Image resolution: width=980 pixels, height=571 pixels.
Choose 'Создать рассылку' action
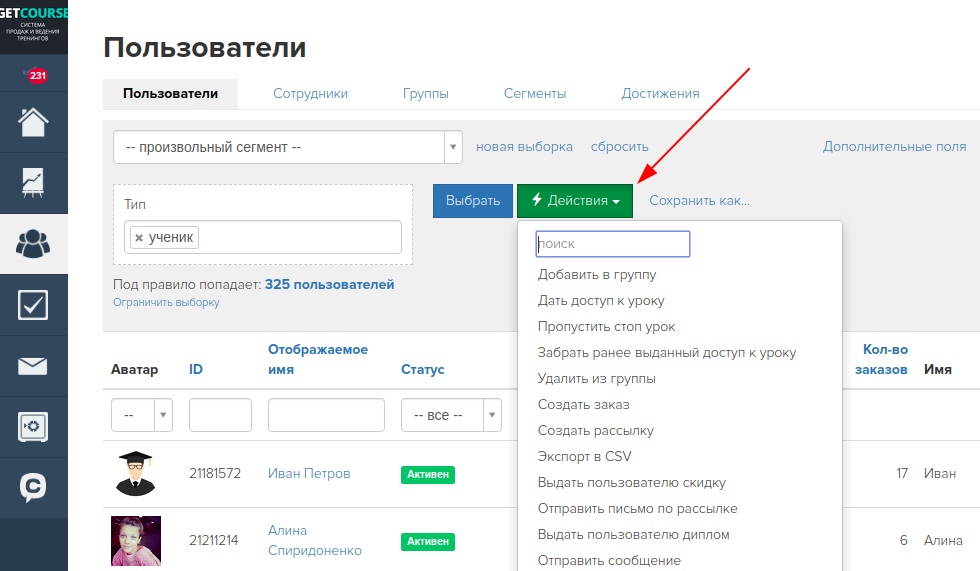pyautogui.click(x=596, y=431)
